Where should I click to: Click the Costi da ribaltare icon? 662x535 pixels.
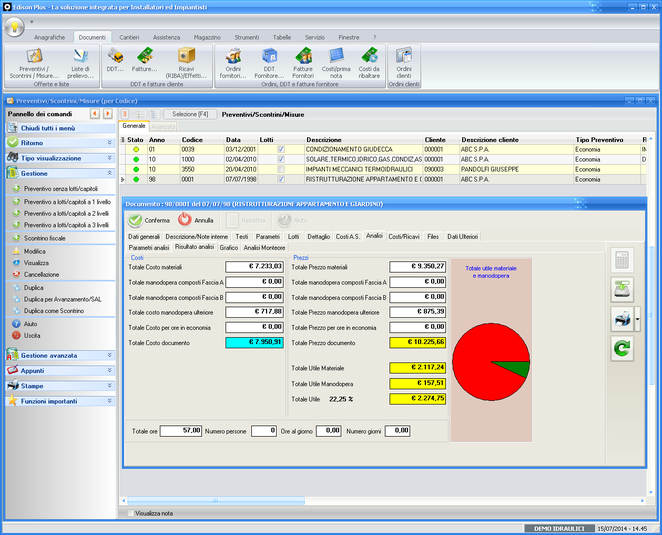[369, 56]
